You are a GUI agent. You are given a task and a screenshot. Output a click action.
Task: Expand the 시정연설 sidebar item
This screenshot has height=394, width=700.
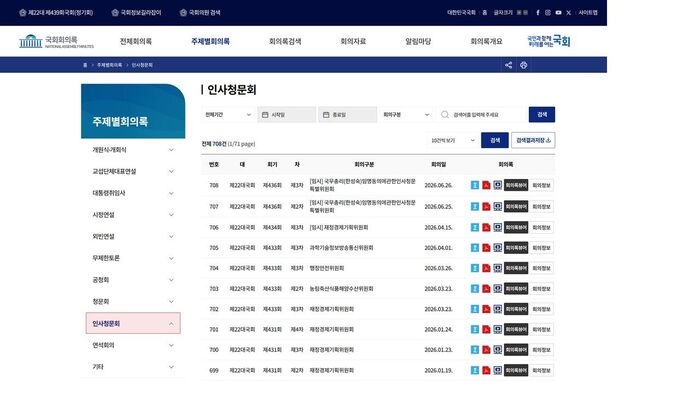point(133,215)
